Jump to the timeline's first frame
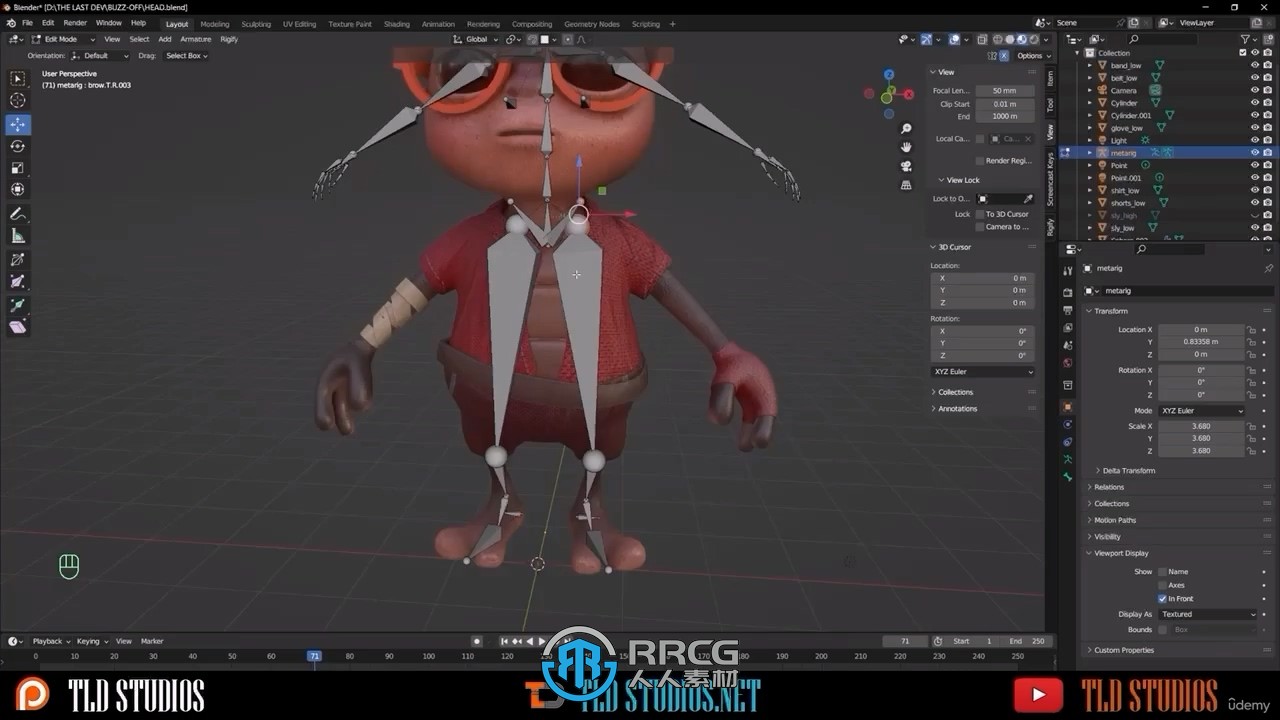The image size is (1280, 720). pyautogui.click(x=503, y=641)
